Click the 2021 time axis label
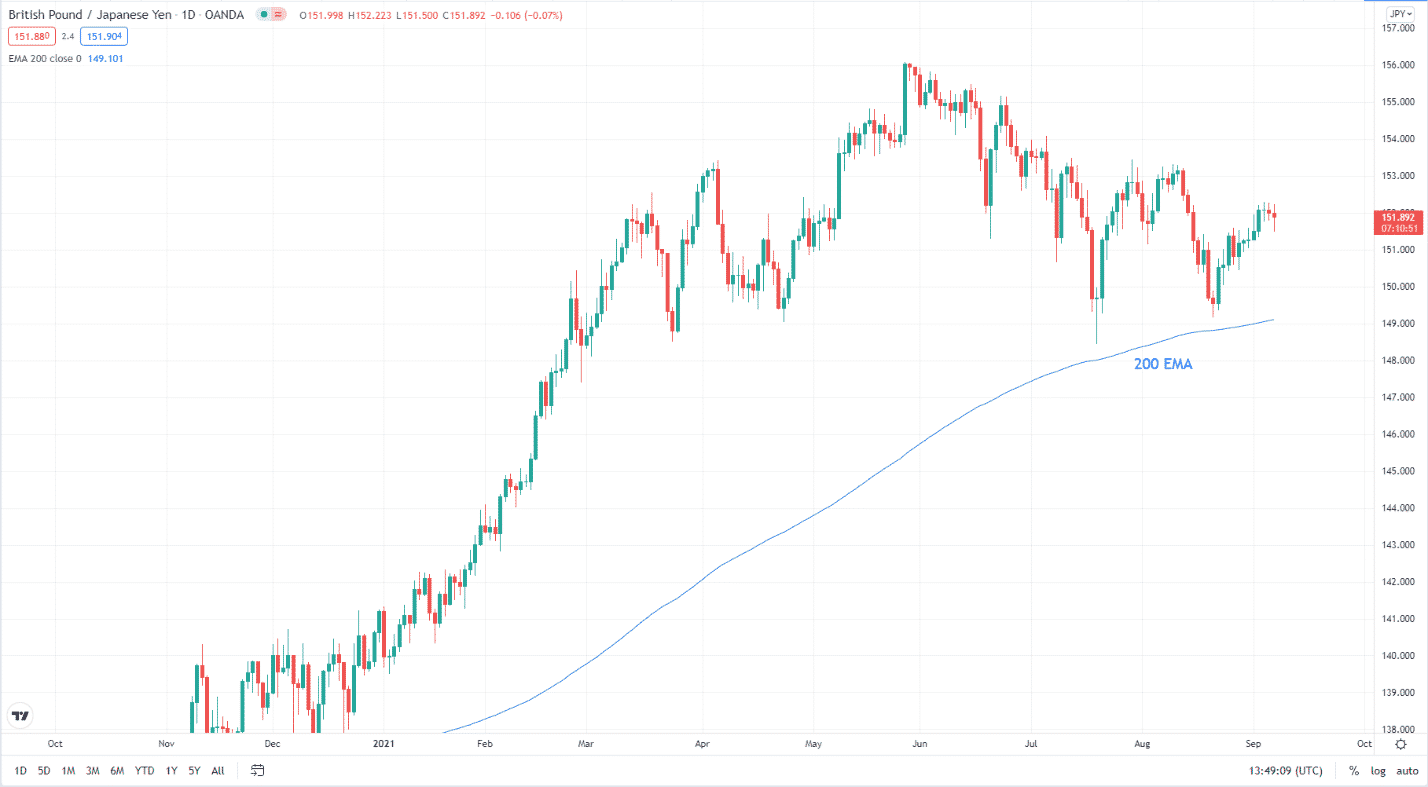 click(x=385, y=744)
